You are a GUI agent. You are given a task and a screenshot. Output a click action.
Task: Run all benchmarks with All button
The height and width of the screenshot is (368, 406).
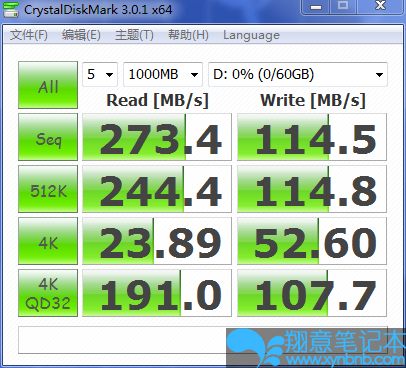[48, 85]
